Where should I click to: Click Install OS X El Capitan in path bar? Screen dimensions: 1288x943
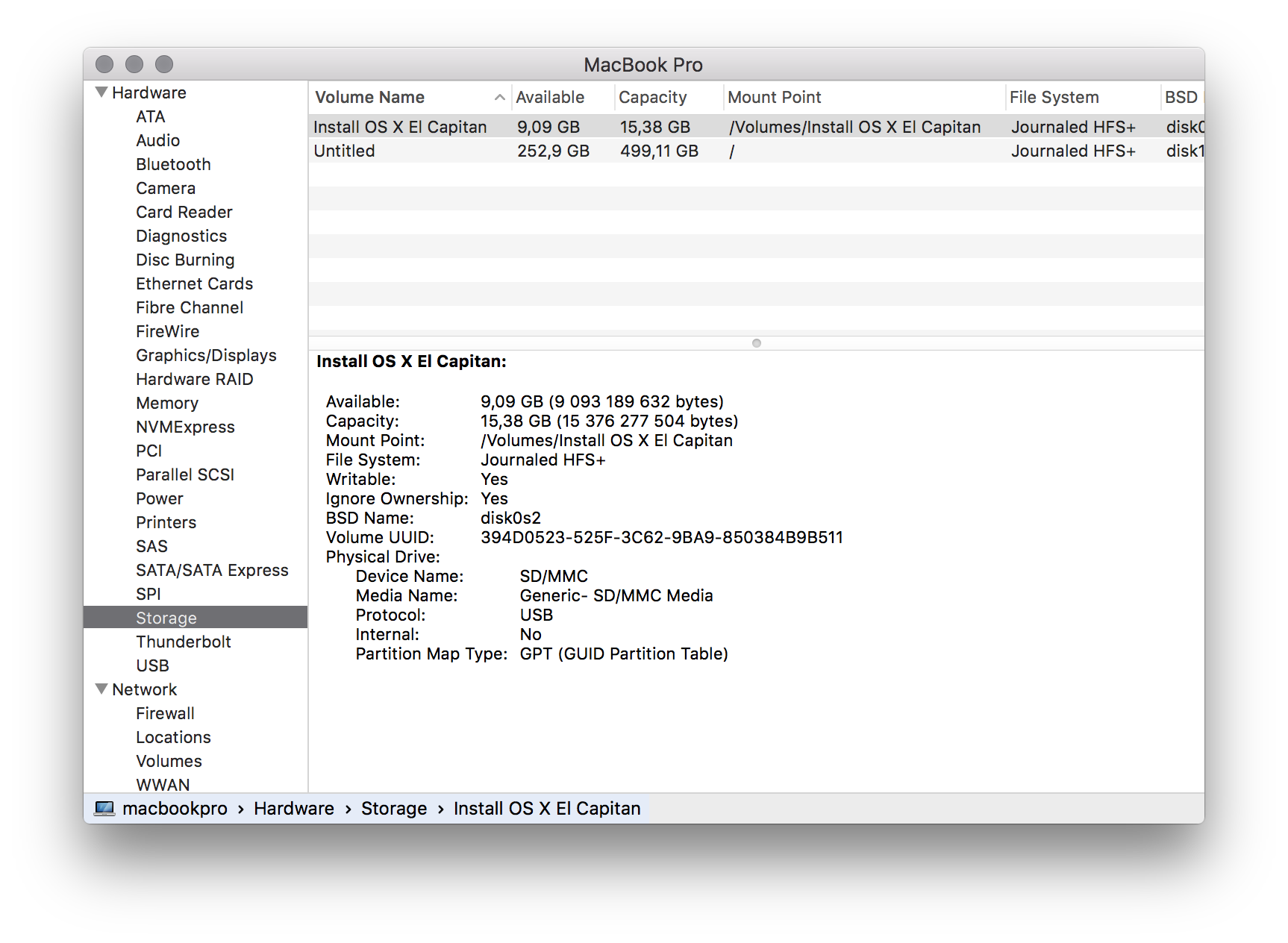(x=547, y=809)
